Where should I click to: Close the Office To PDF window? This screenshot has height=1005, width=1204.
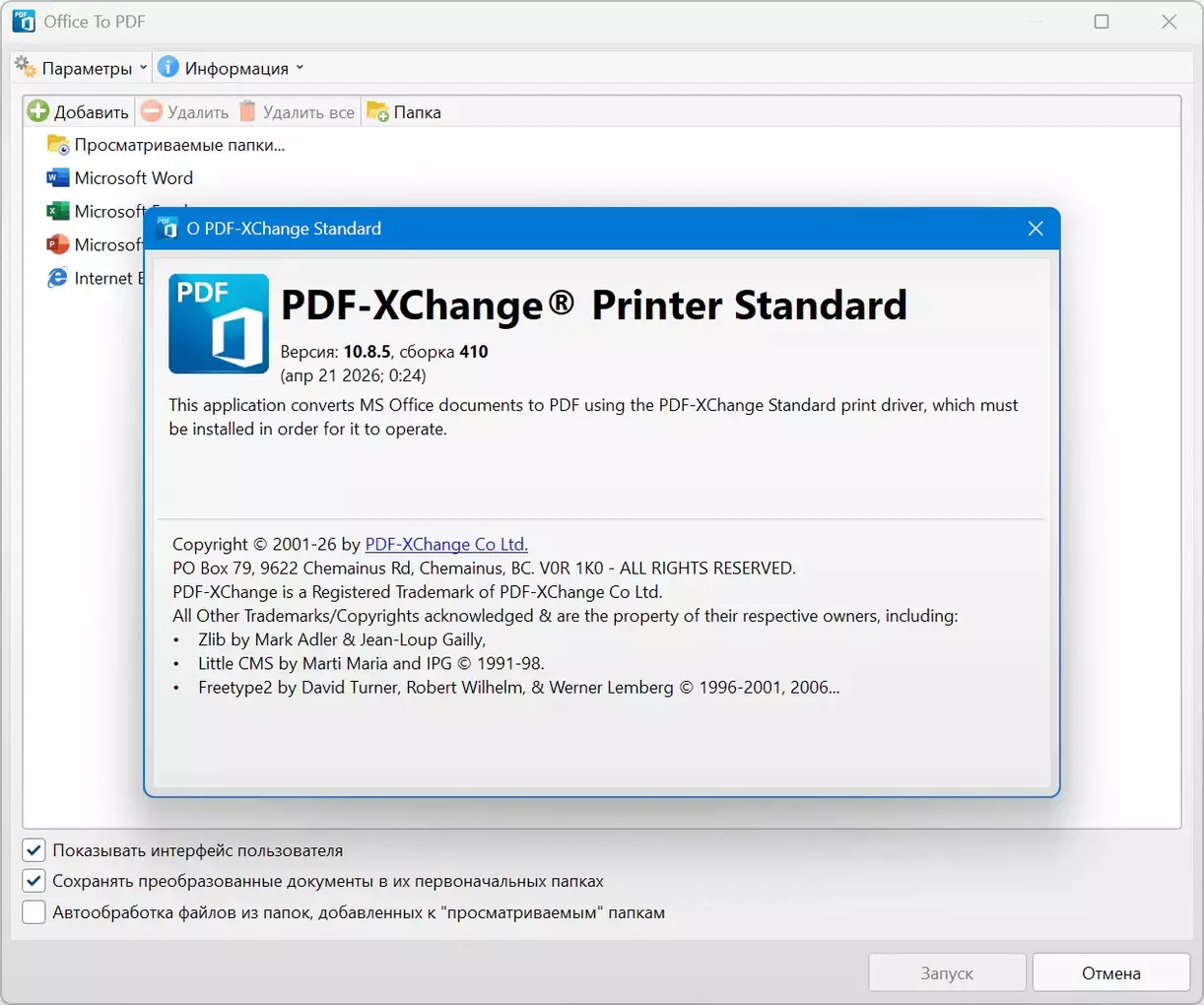tap(1170, 22)
